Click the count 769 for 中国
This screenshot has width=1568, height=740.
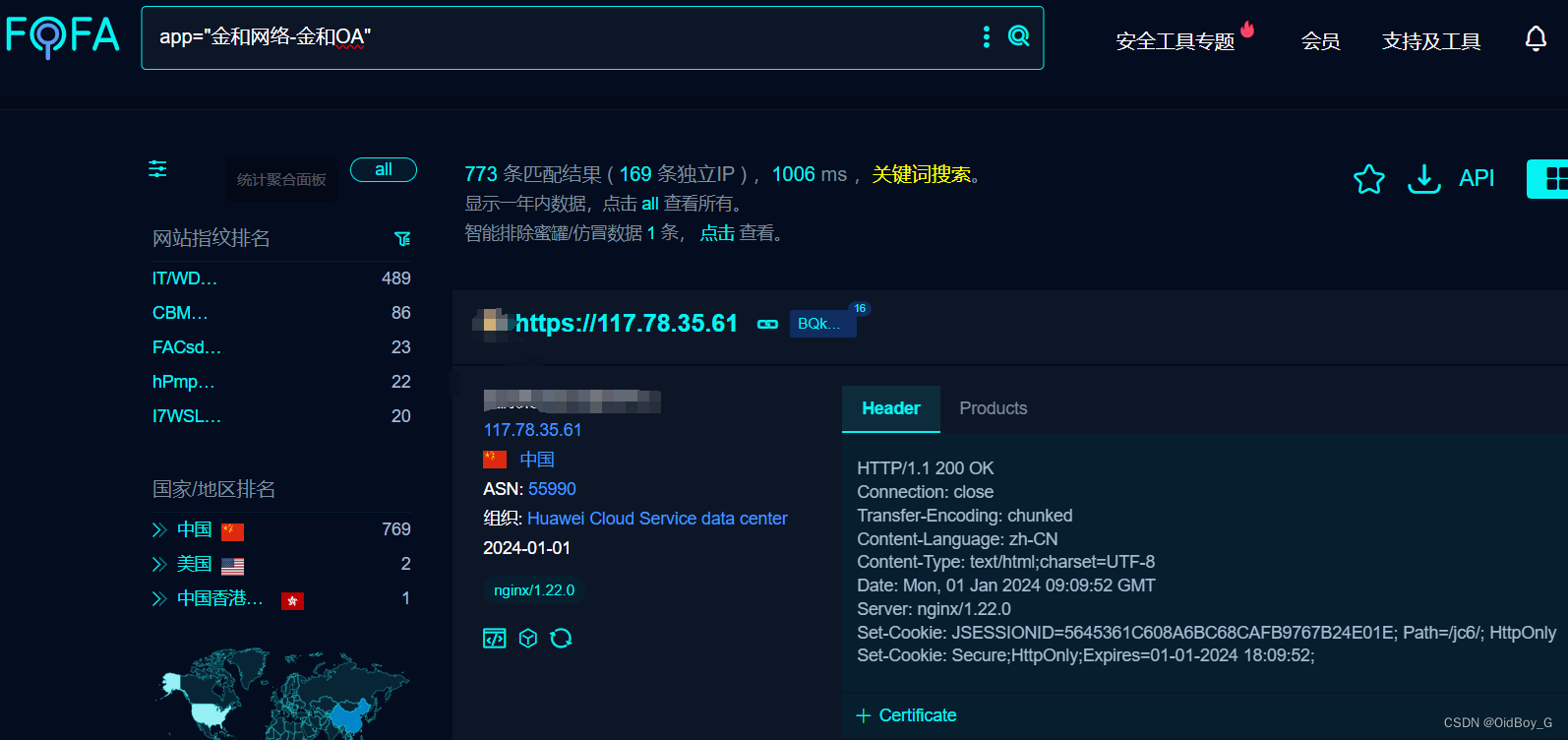coord(396,529)
